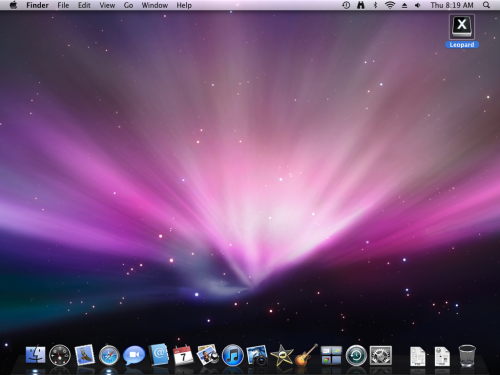Open Finder from the Dock

click(x=35, y=355)
